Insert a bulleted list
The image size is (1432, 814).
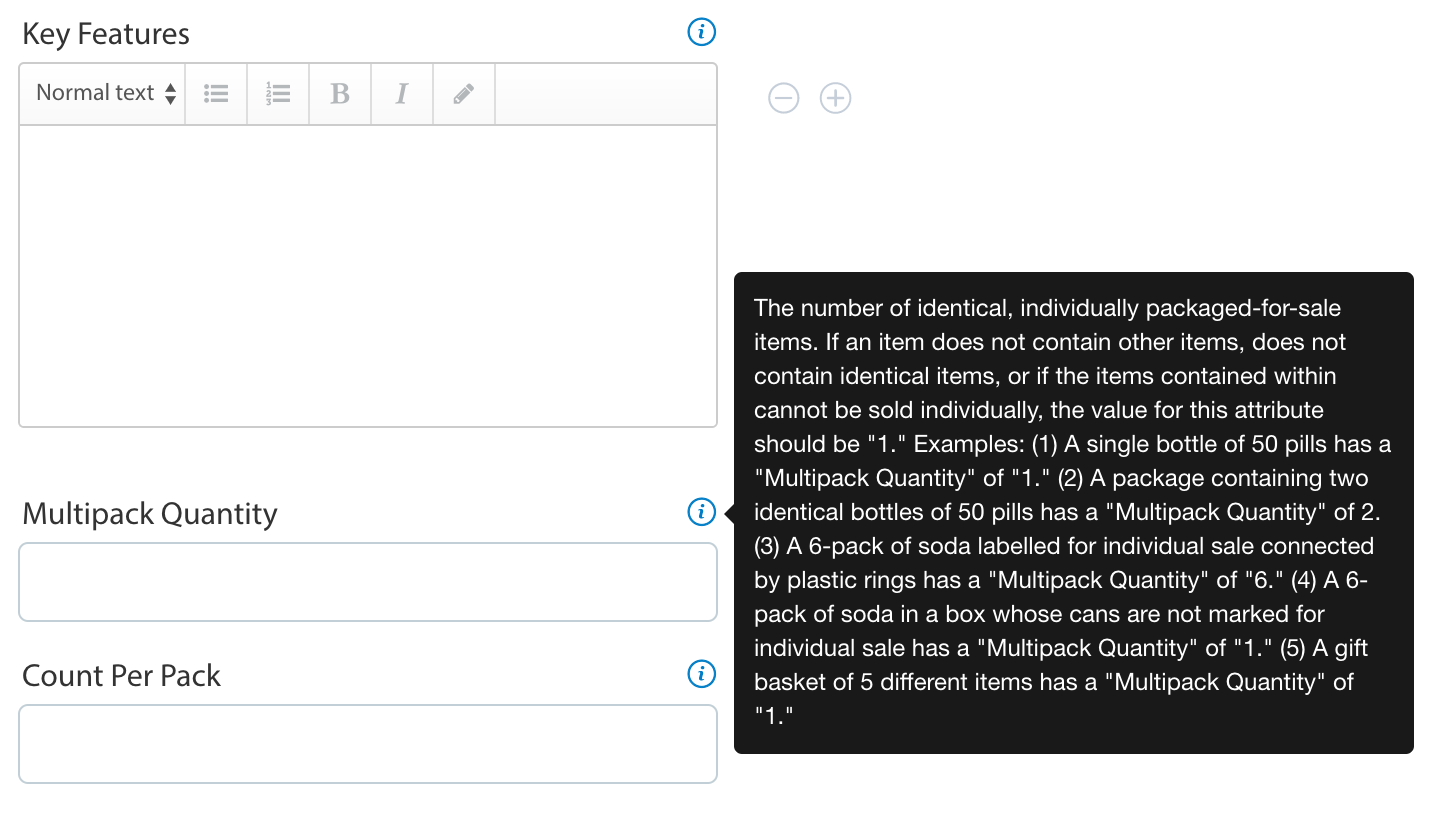216,94
